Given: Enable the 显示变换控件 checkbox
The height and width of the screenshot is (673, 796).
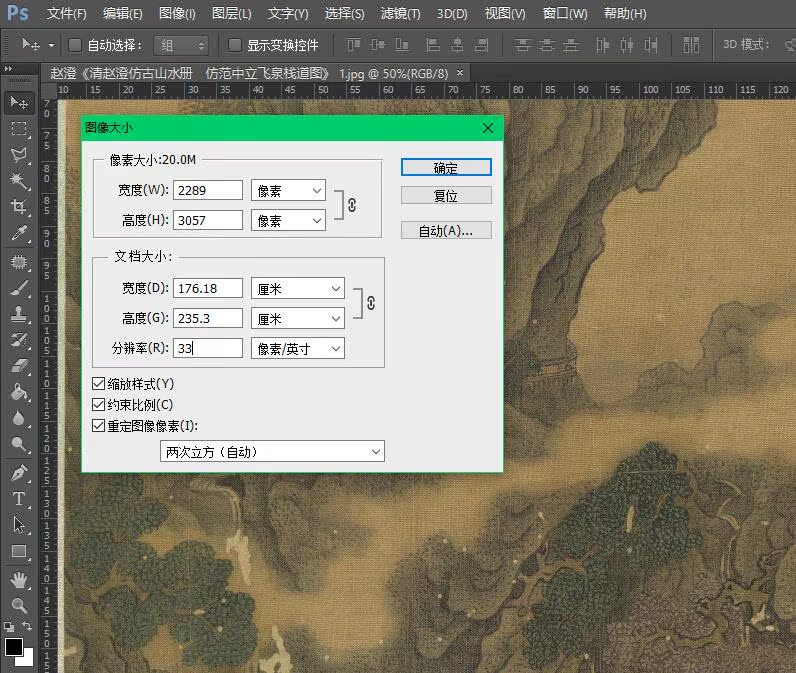Looking at the screenshot, I should (235, 45).
